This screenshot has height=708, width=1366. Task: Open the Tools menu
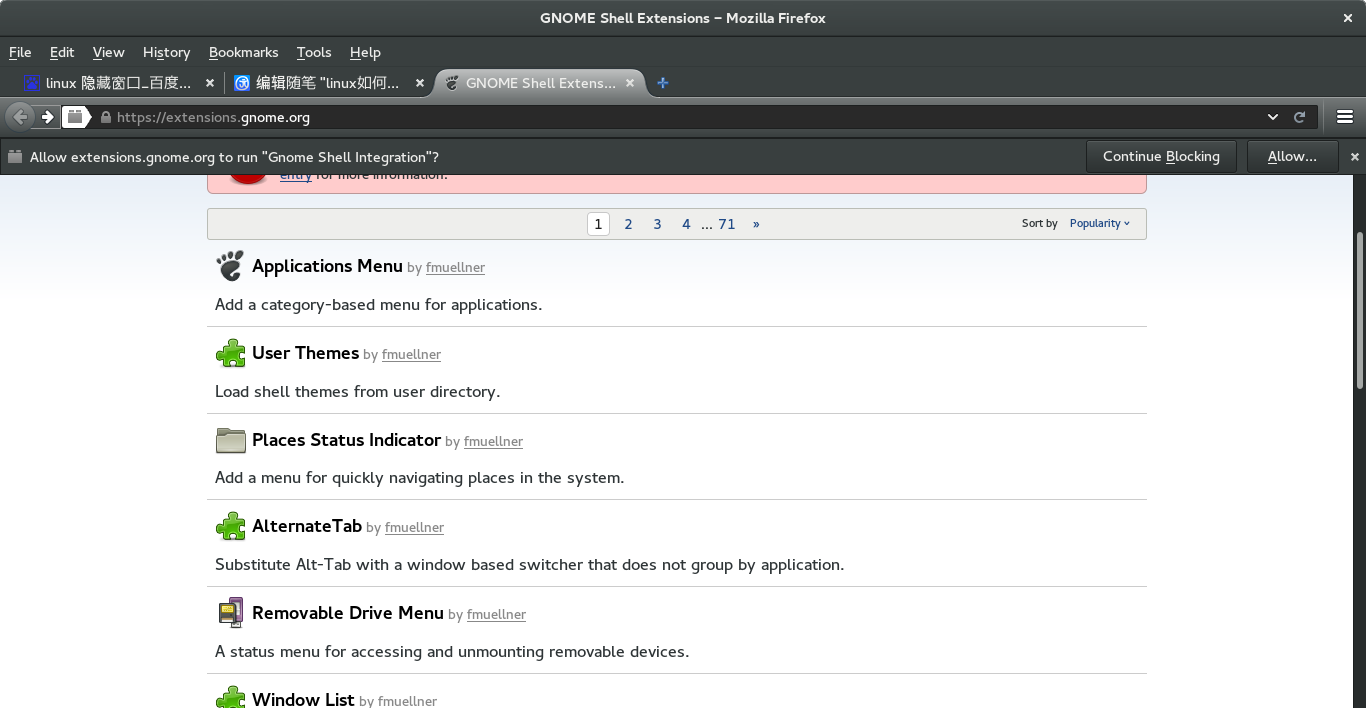coord(313,52)
